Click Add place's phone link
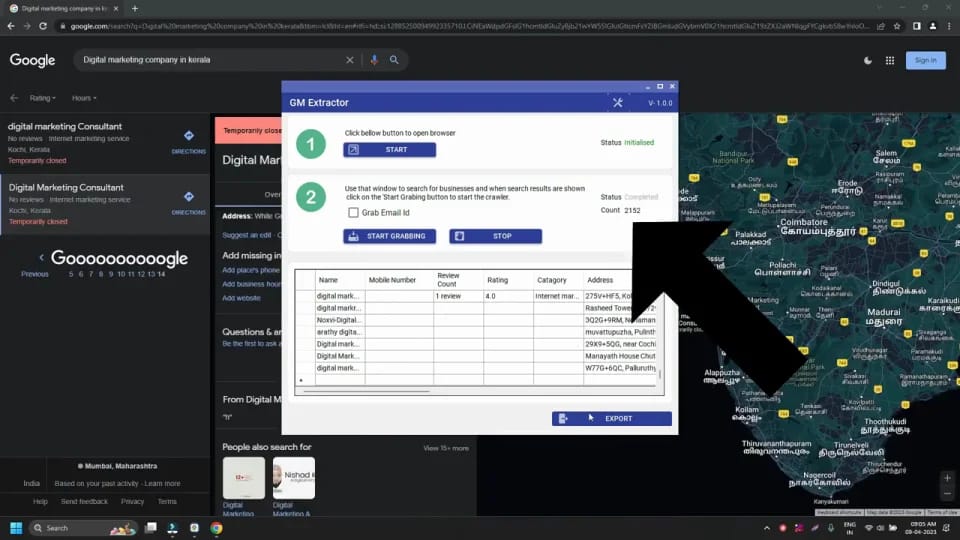This screenshot has height=540, width=960. (x=251, y=270)
